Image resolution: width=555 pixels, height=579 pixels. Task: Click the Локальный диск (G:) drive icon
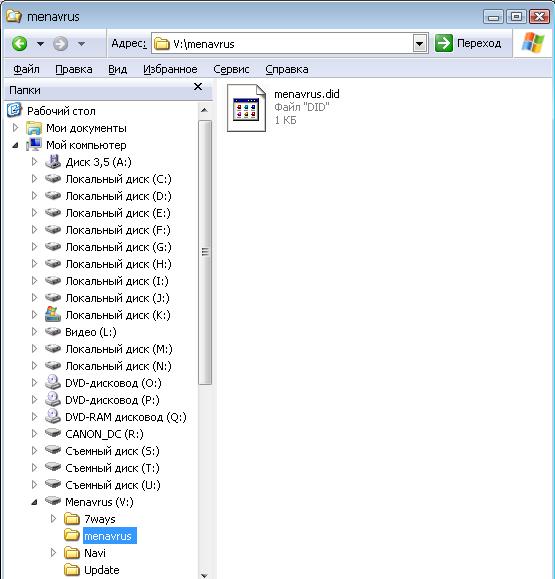(x=53, y=246)
